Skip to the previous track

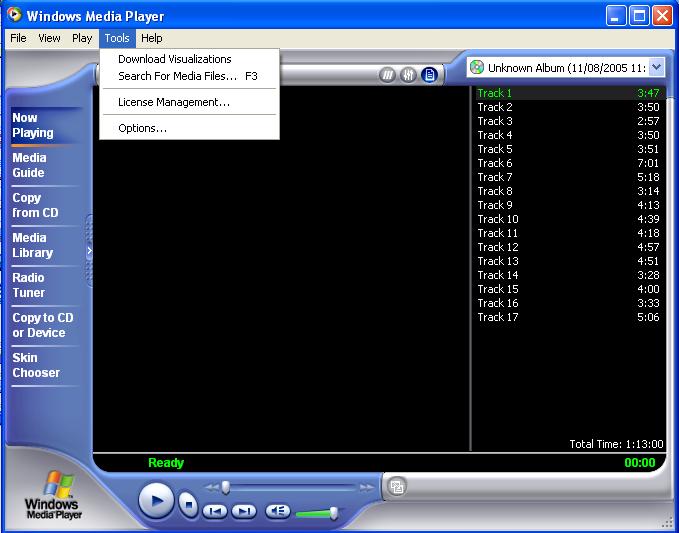(215, 511)
